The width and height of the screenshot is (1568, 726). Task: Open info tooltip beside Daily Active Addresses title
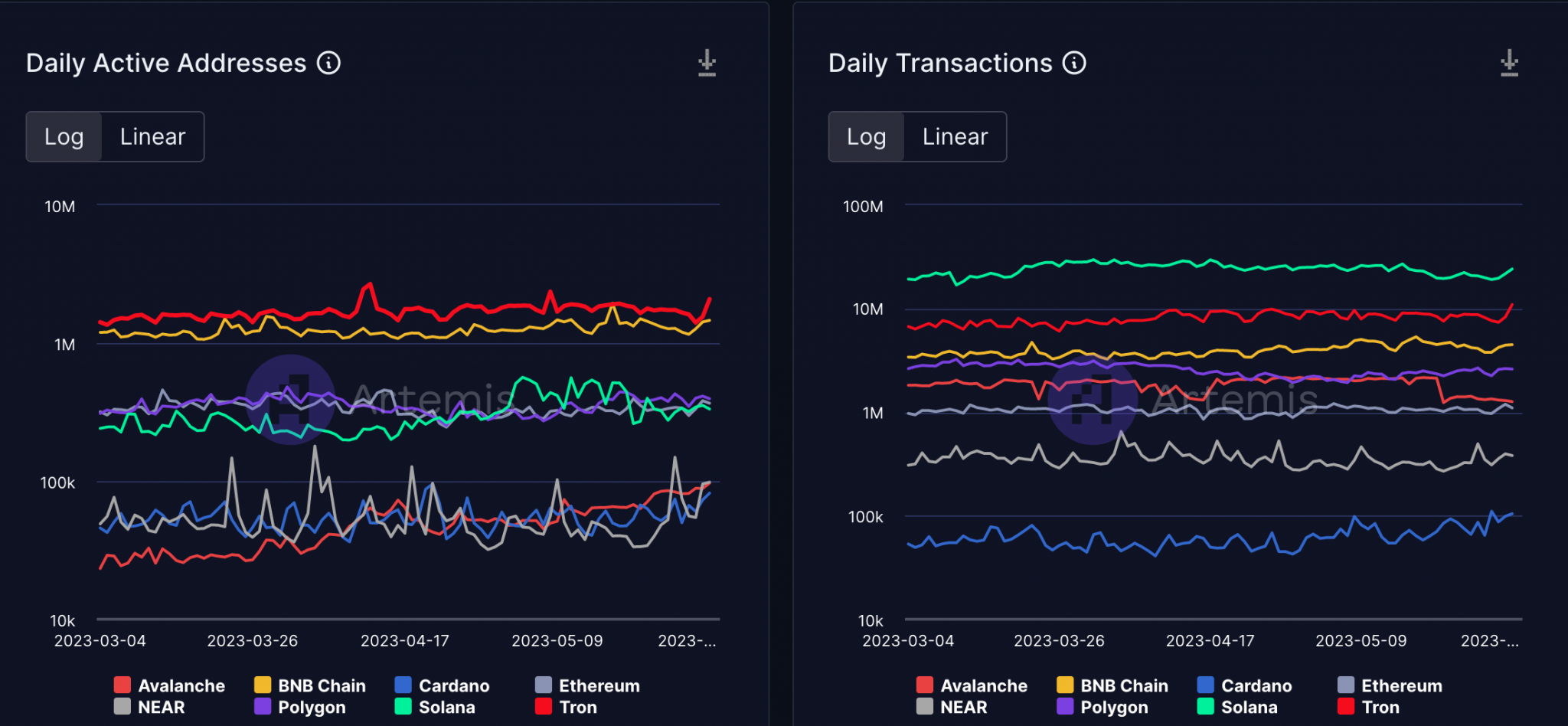[x=328, y=63]
